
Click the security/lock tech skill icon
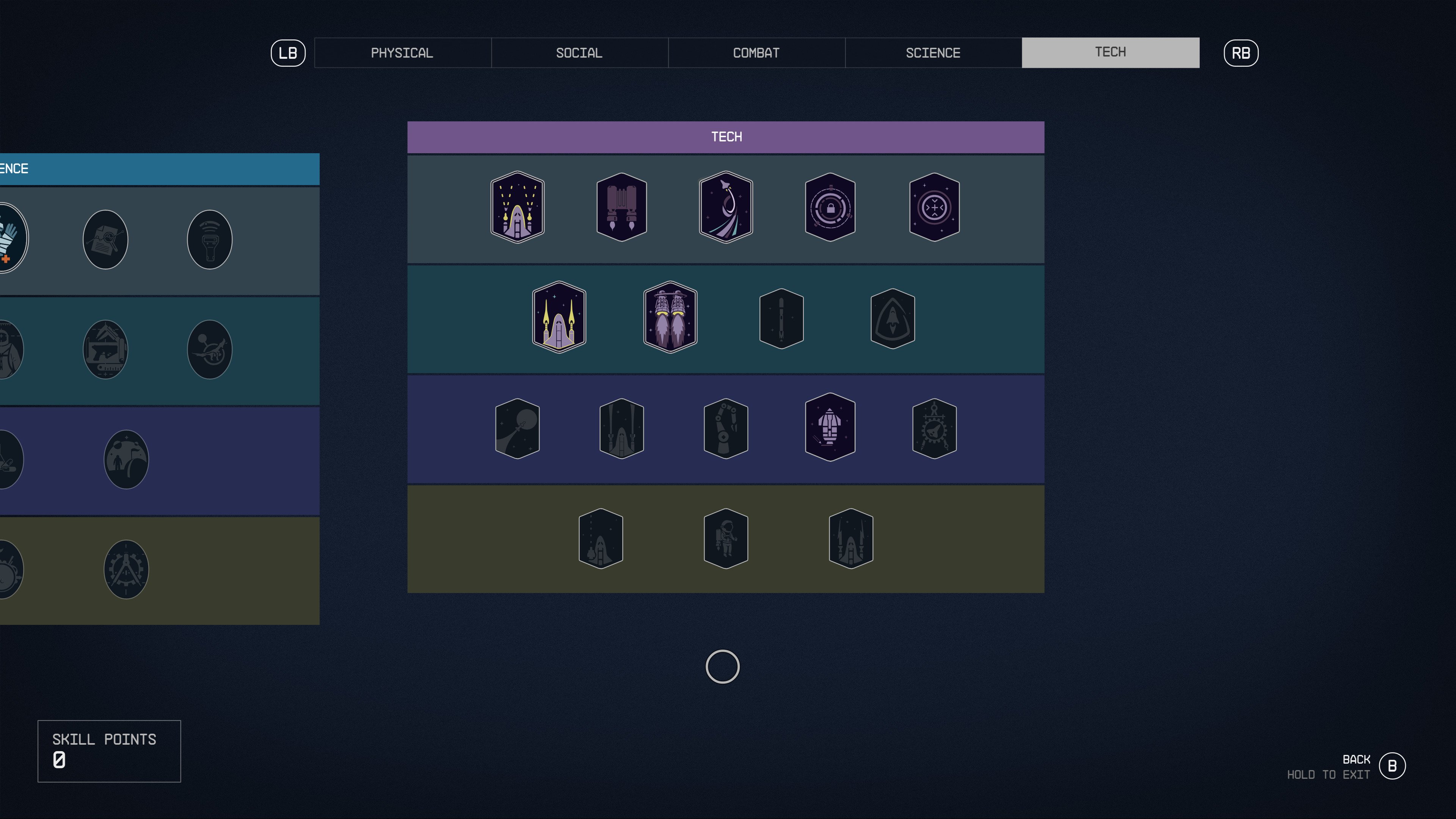tap(830, 207)
